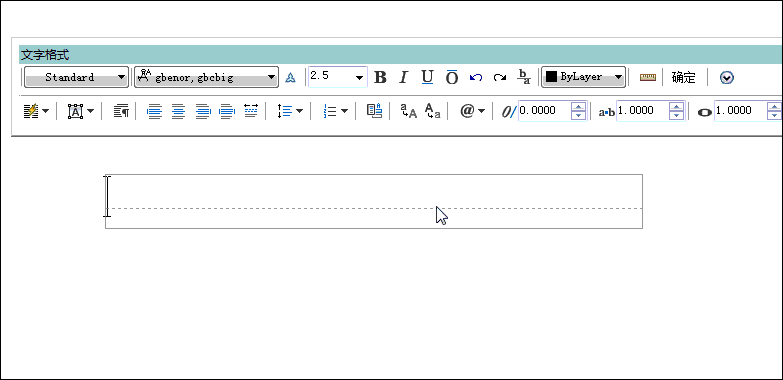The width and height of the screenshot is (783, 380).
Task: Click the a·b tracking 1.0000 field
Action: coord(642,111)
